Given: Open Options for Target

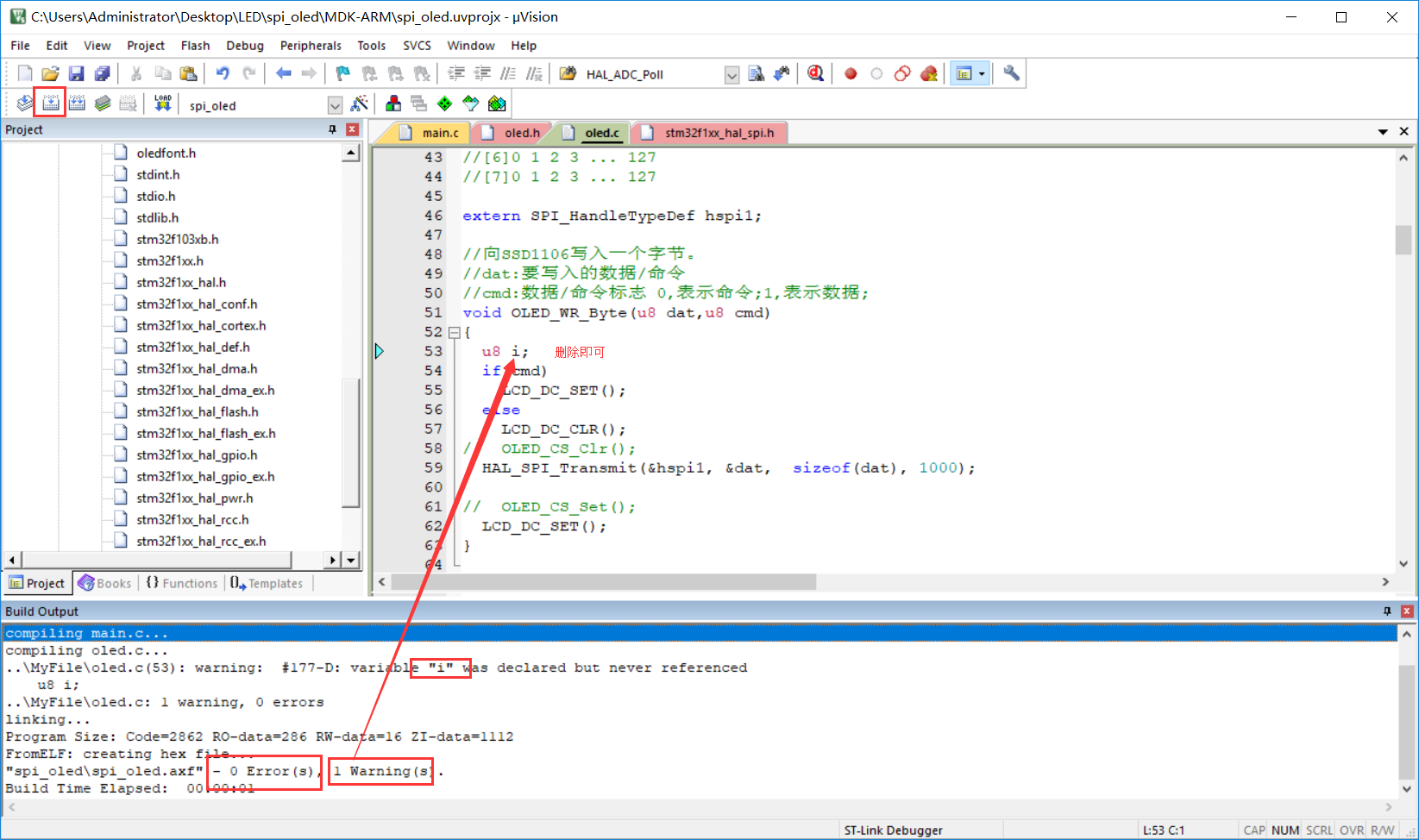Looking at the screenshot, I should click(360, 104).
